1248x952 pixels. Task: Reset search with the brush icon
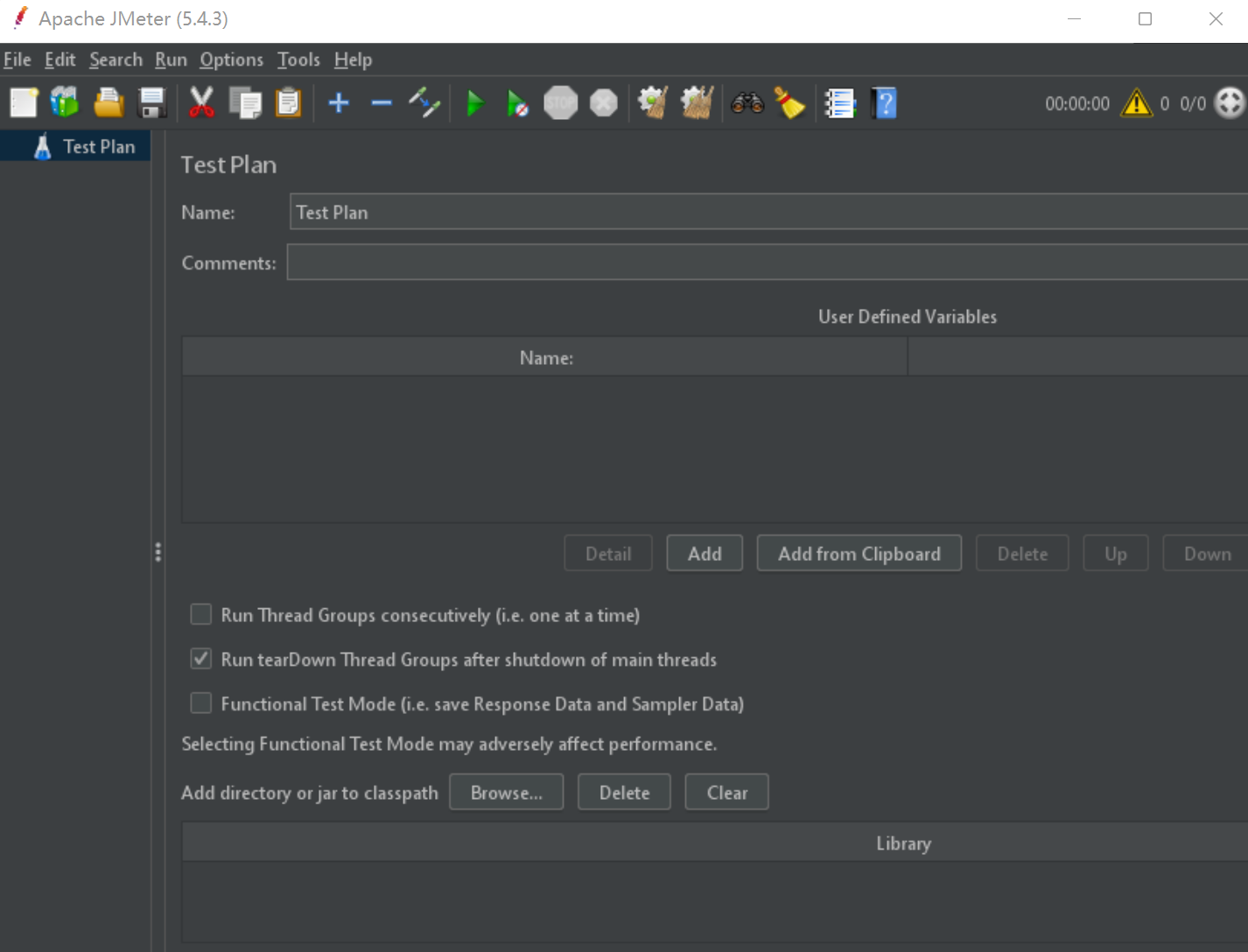(x=790, y=103)
